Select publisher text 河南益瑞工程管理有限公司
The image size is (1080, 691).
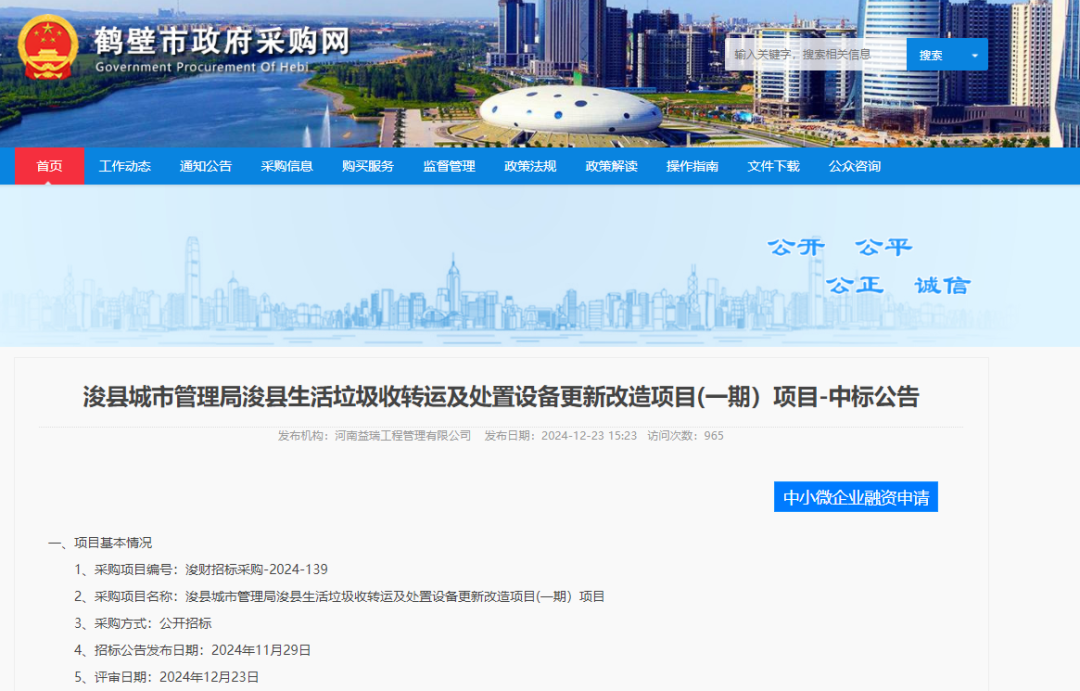[403, 435]
